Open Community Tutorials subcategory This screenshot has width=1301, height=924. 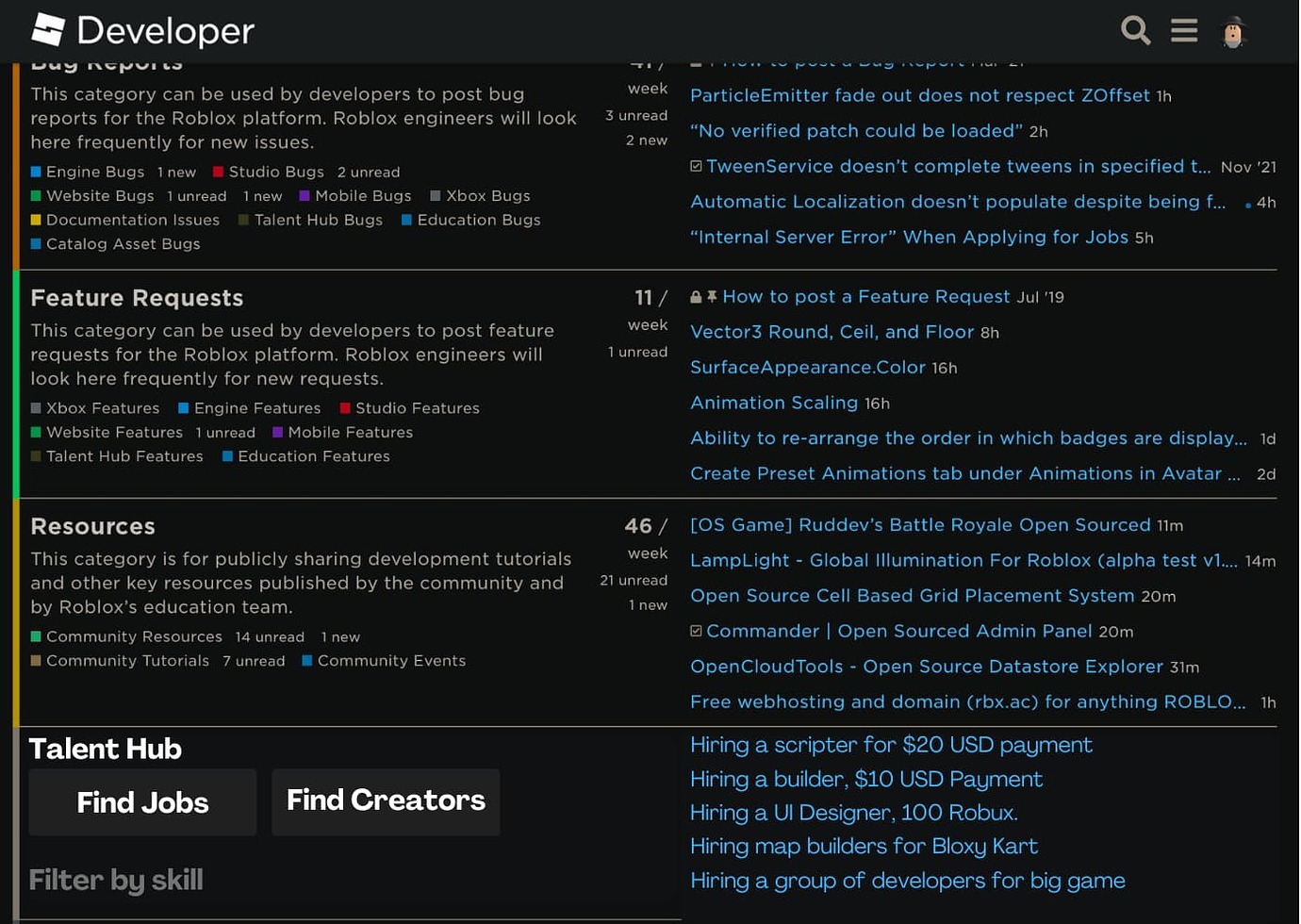coord(120,661)
